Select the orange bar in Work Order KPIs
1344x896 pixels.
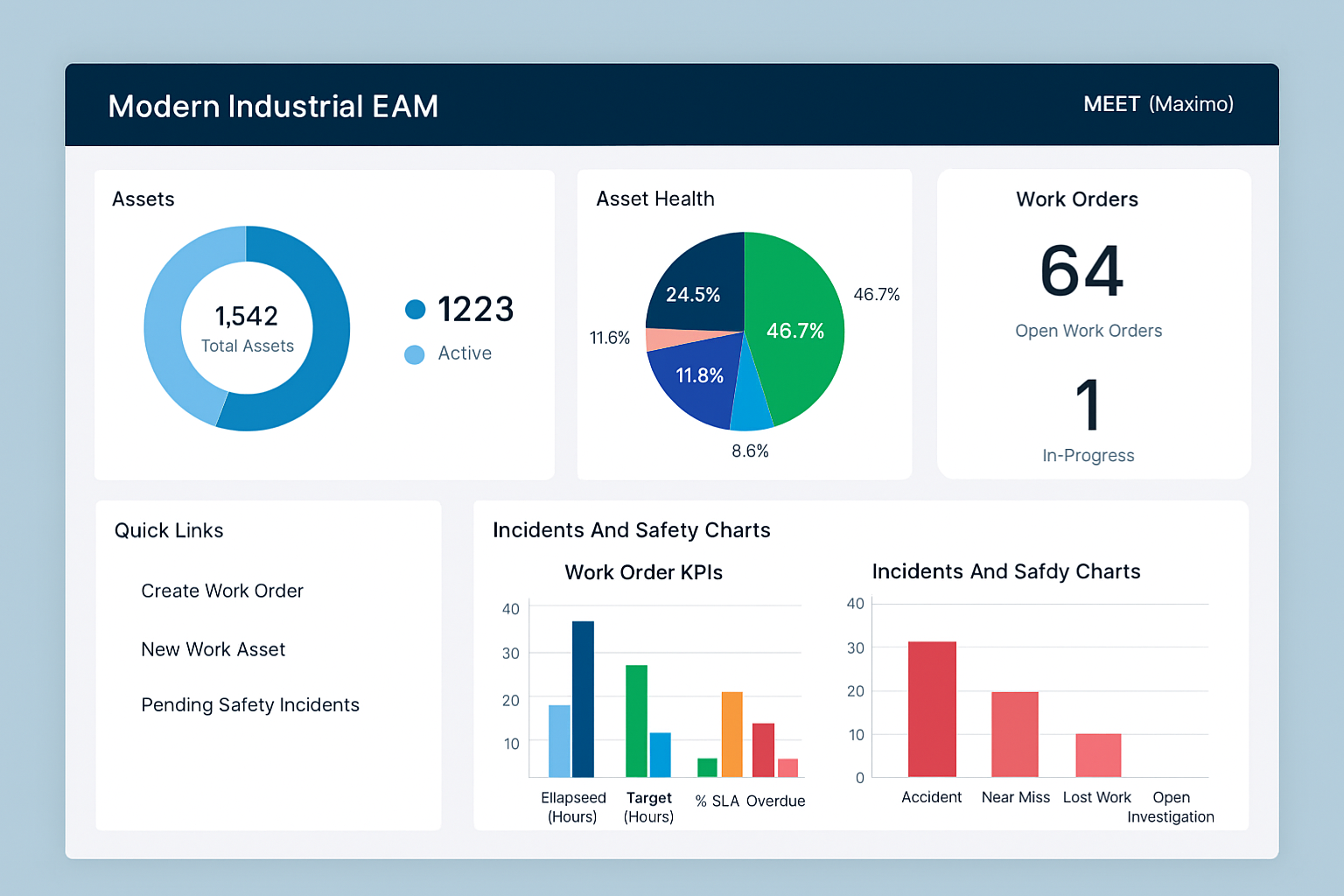(731, 734)
